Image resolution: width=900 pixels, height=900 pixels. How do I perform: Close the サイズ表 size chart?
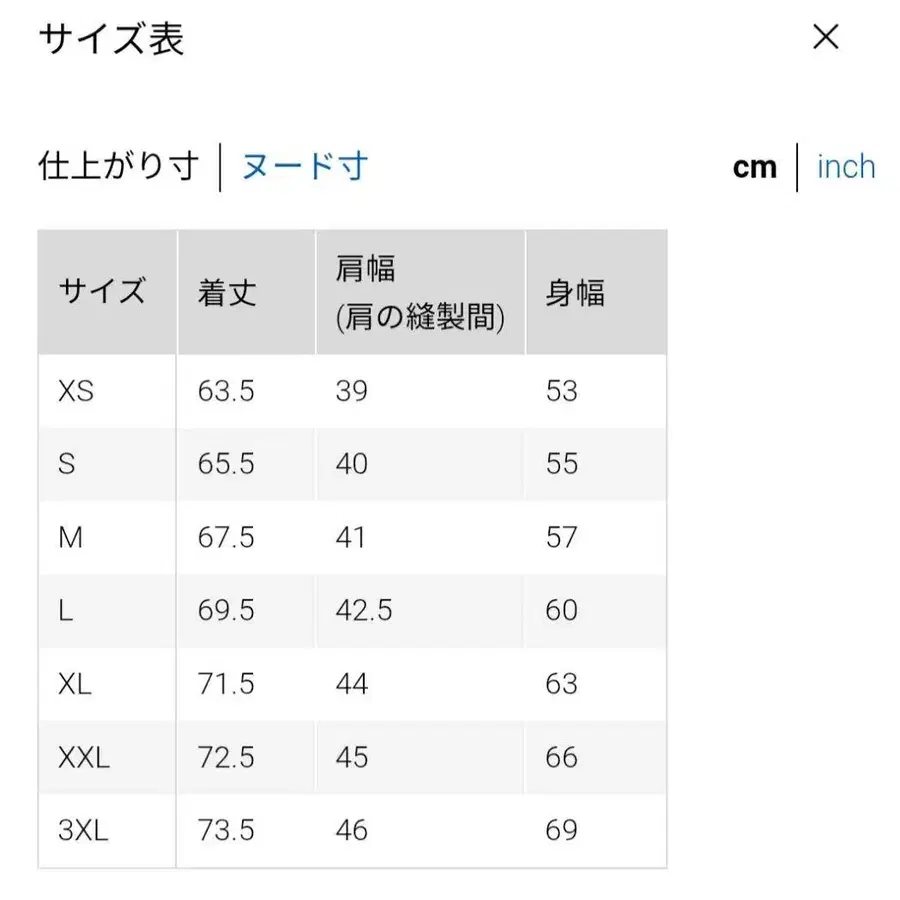pos(825,37)
